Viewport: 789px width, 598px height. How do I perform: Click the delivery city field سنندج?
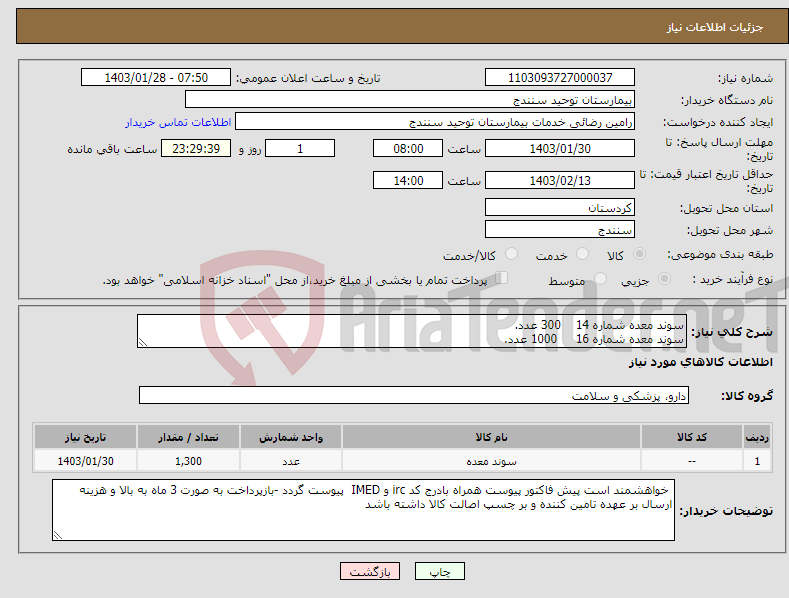pyautogui.click(x=560, y=230)
